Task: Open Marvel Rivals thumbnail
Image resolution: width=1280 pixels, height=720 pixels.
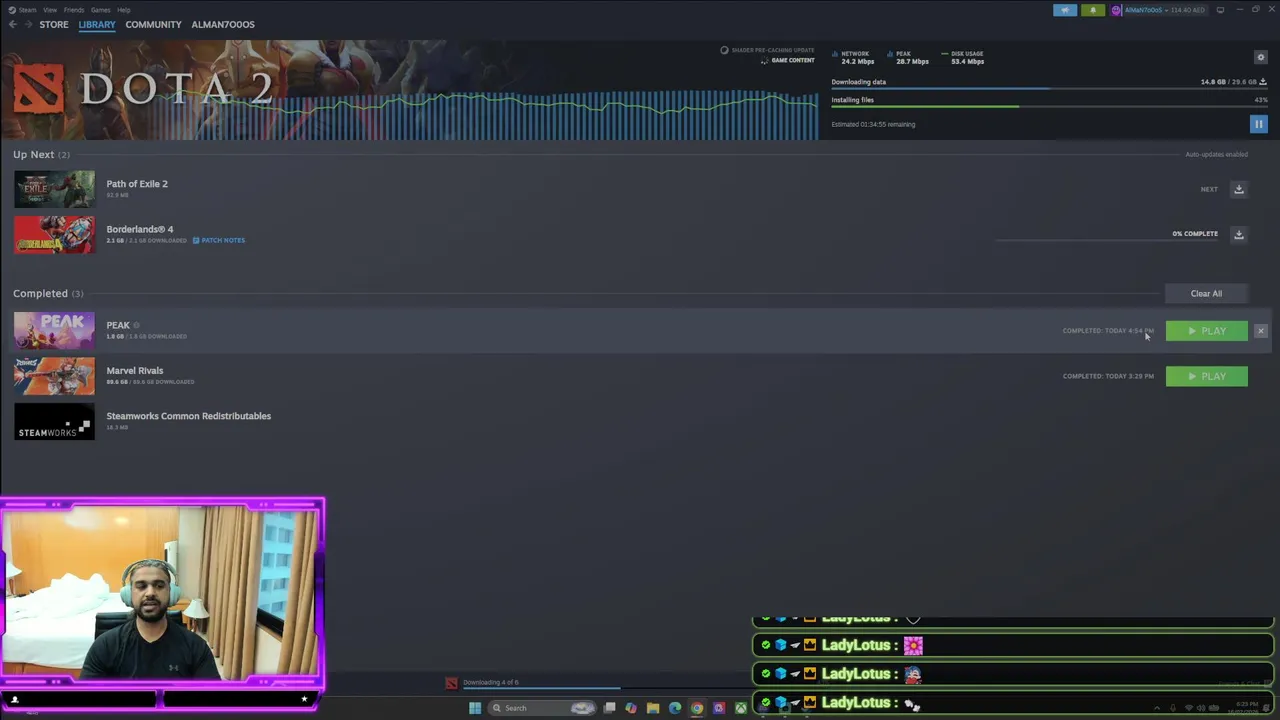Action: 54,376
